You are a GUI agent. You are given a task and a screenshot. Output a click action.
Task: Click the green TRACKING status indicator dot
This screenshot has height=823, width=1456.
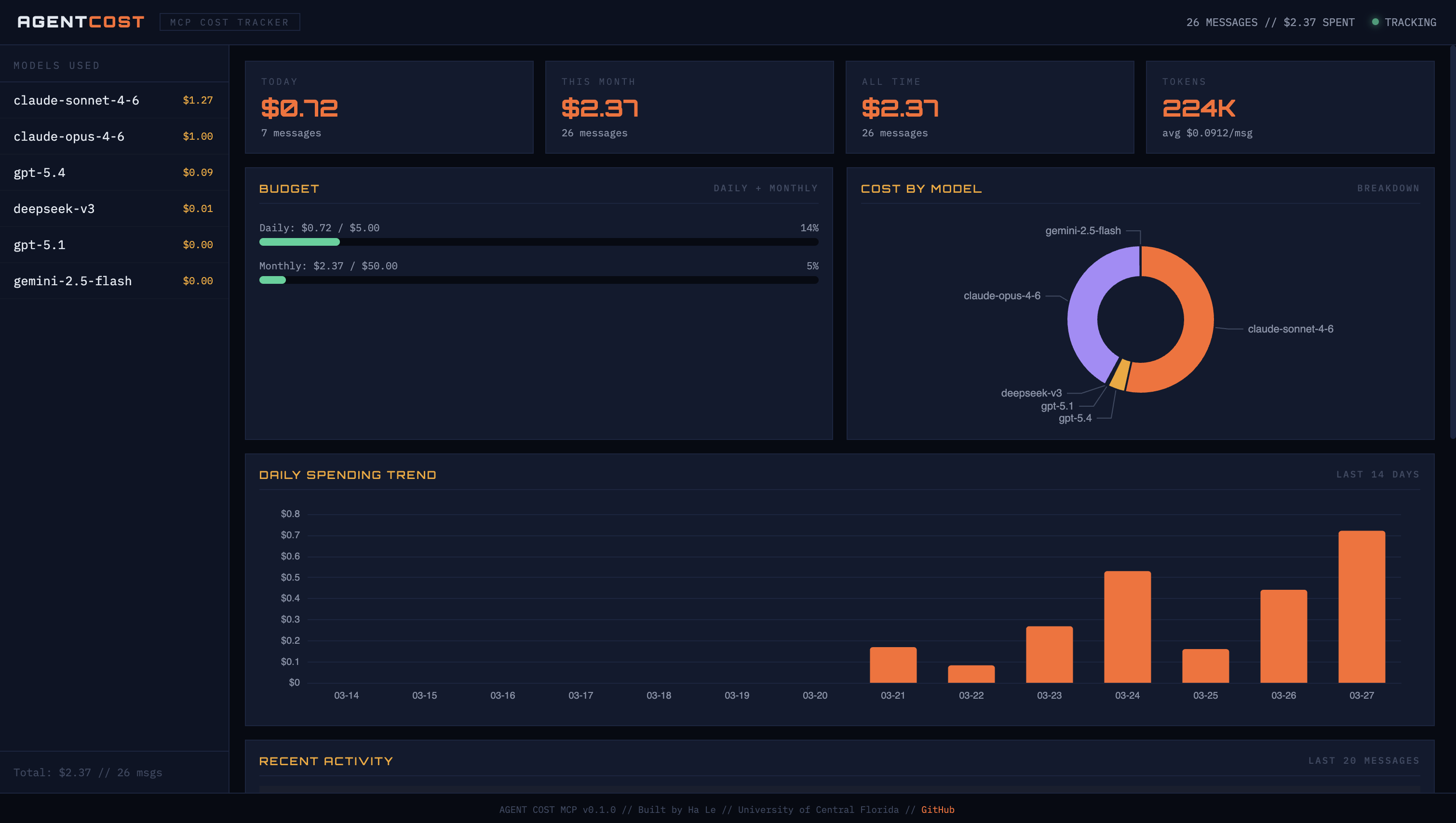tap(1375, 22)
